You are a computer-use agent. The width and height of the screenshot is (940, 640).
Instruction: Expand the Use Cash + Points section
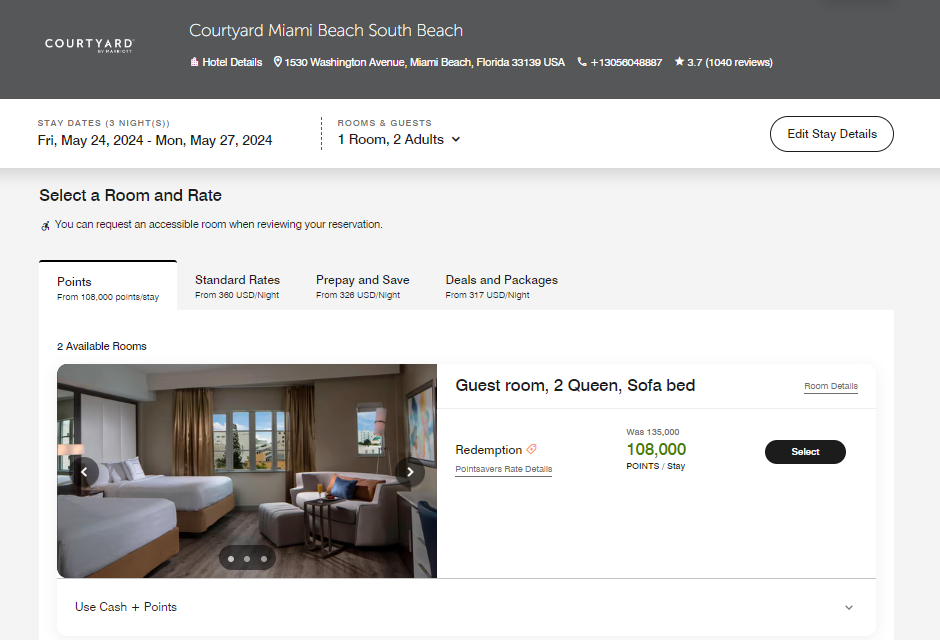click(x=849, y=607)
